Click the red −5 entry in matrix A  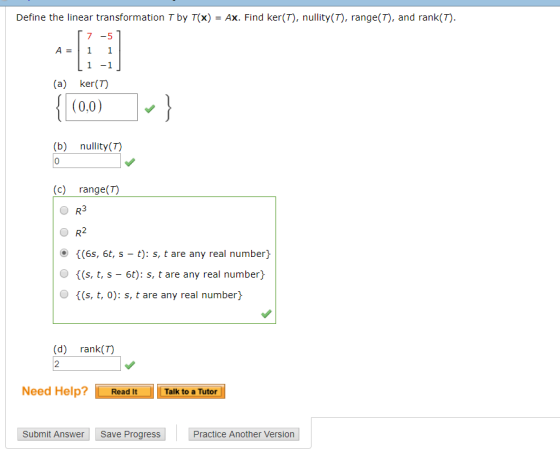pos(106,36)
